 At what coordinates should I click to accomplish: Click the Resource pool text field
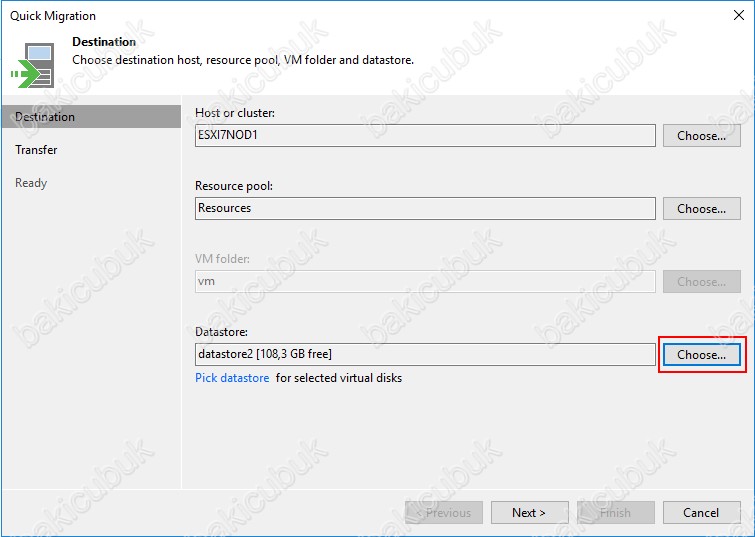(425, 209)
